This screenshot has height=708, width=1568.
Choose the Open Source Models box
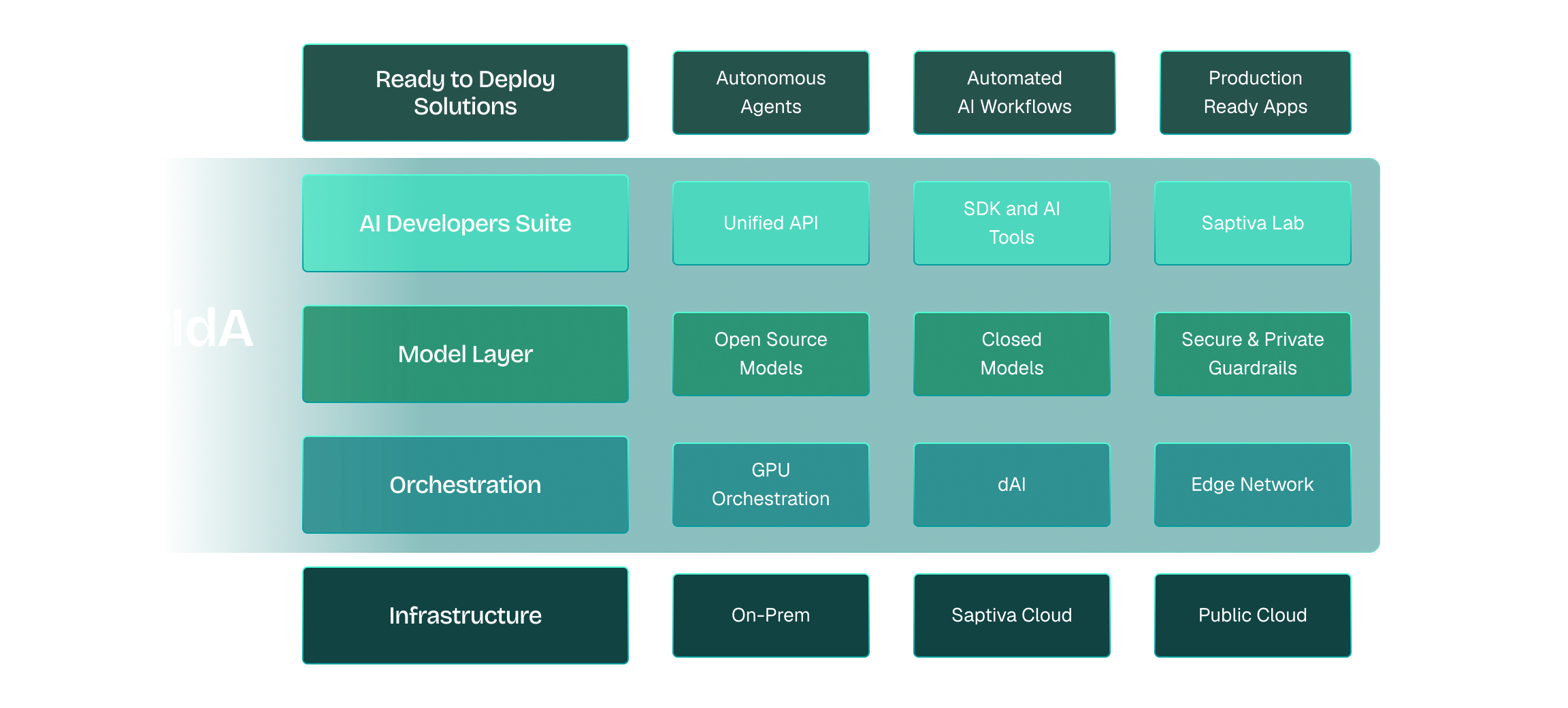point(771,354)
